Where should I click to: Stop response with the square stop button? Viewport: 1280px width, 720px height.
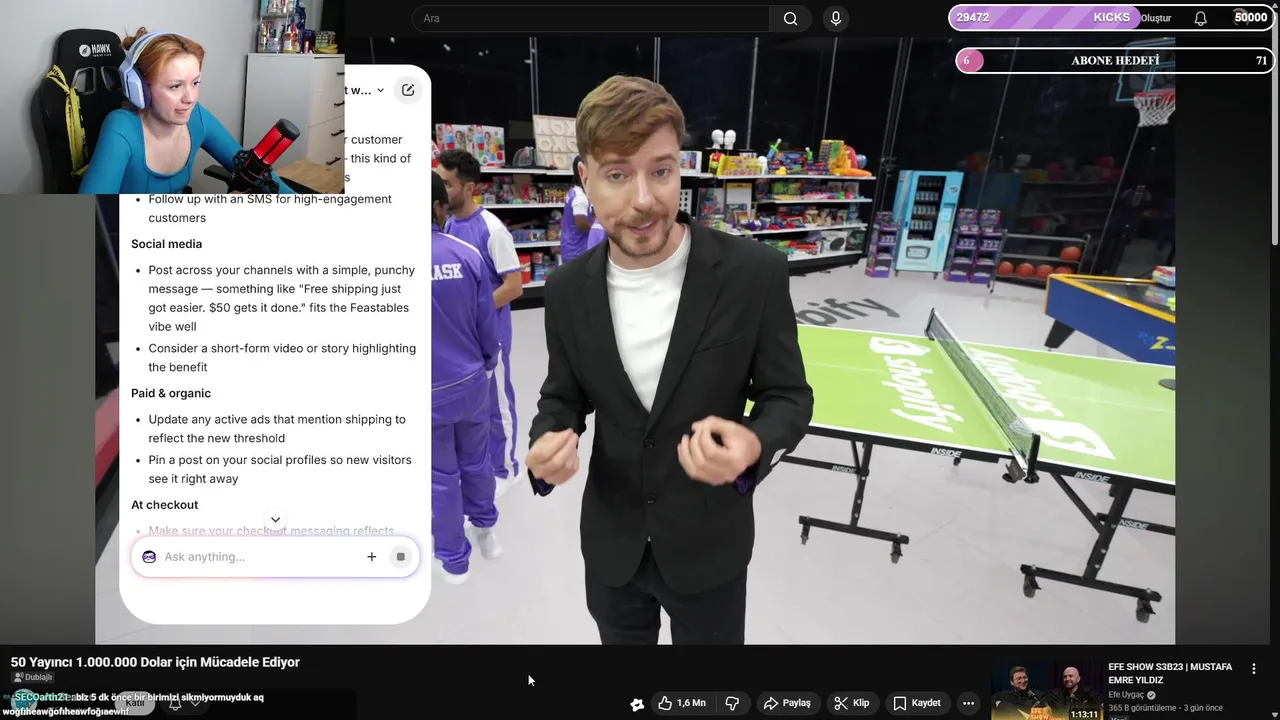point(400,557)
